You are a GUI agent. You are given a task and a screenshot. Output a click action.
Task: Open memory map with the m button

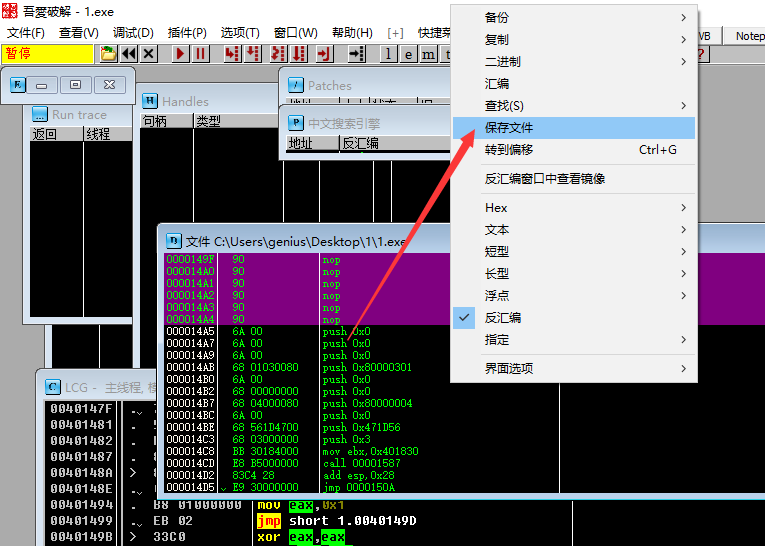point(428,54)
